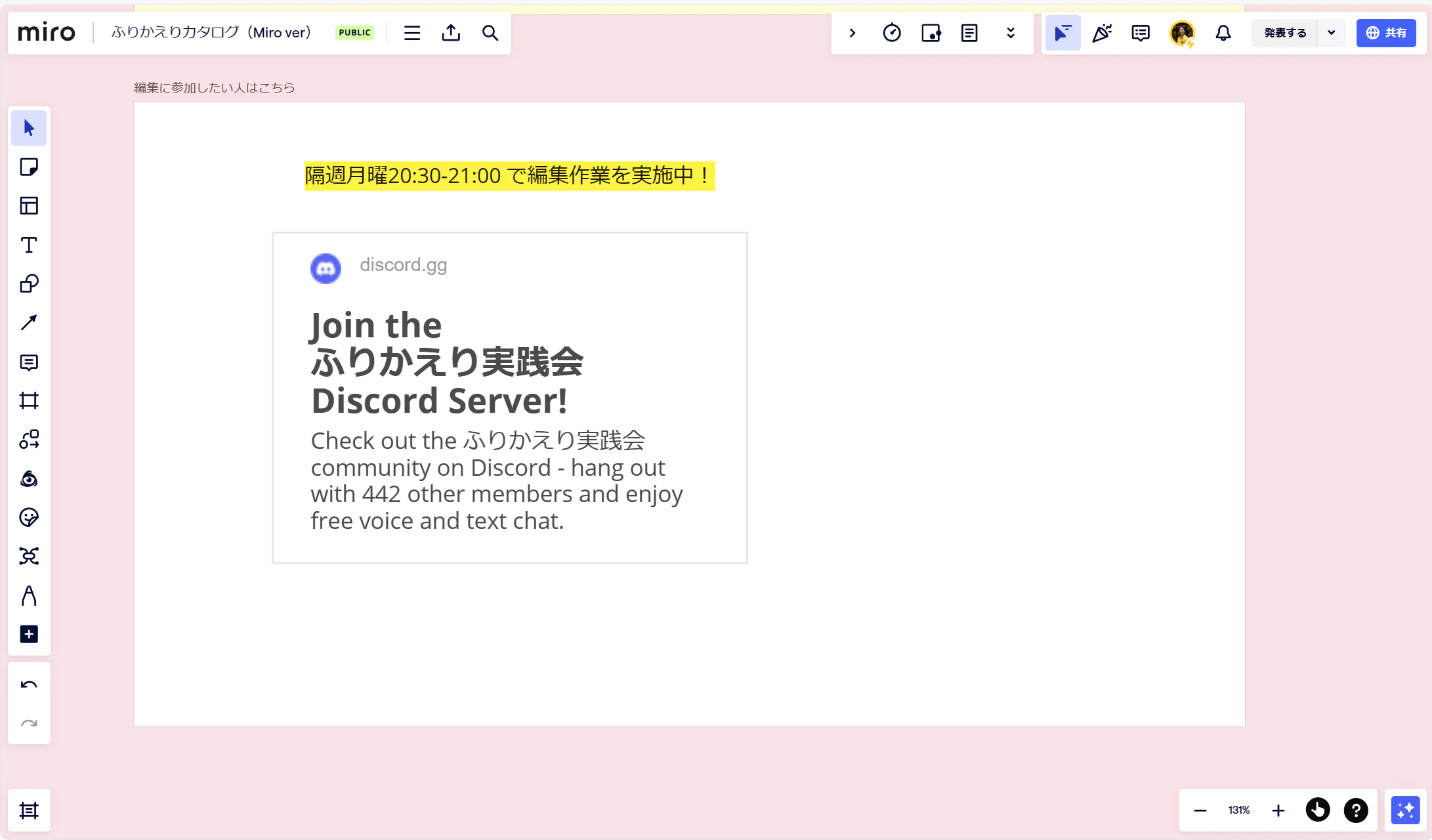Expand the collapsed toolbar chevron
This screenshot has width=1432, height=840.
pos(853,33)
